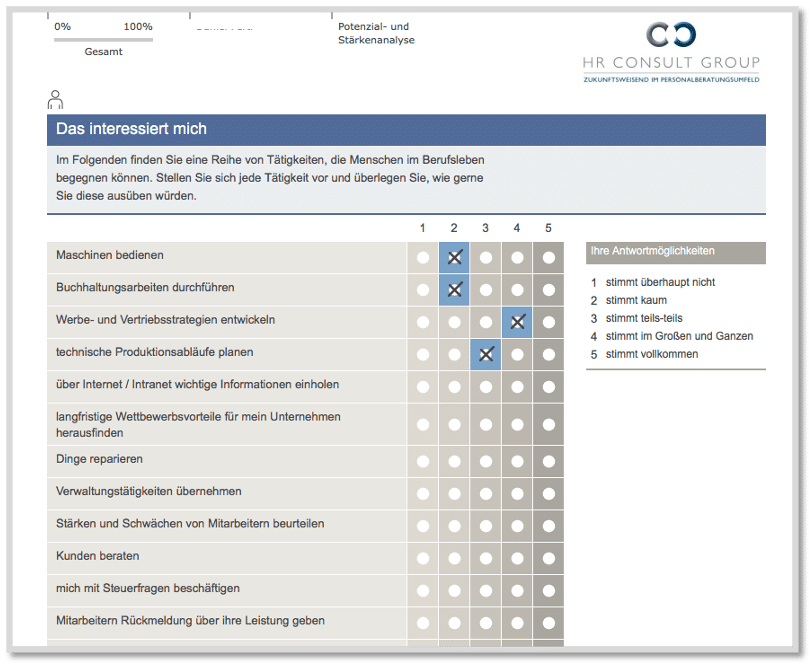This screenshot has width=812, height=666.
Task: Click column header number 1
Action: point(423,228)
